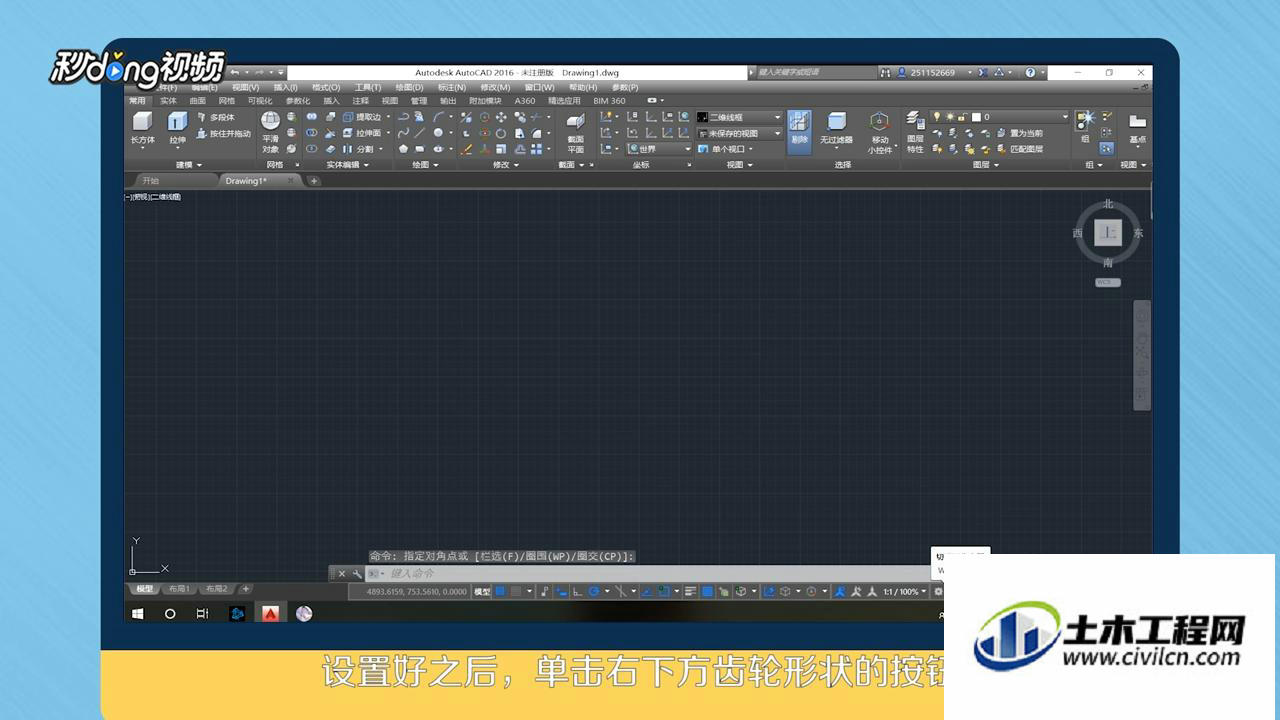Click the AutoCAD taskbar icon
This screenshot has width=1280, height=720.
(270, 613)
